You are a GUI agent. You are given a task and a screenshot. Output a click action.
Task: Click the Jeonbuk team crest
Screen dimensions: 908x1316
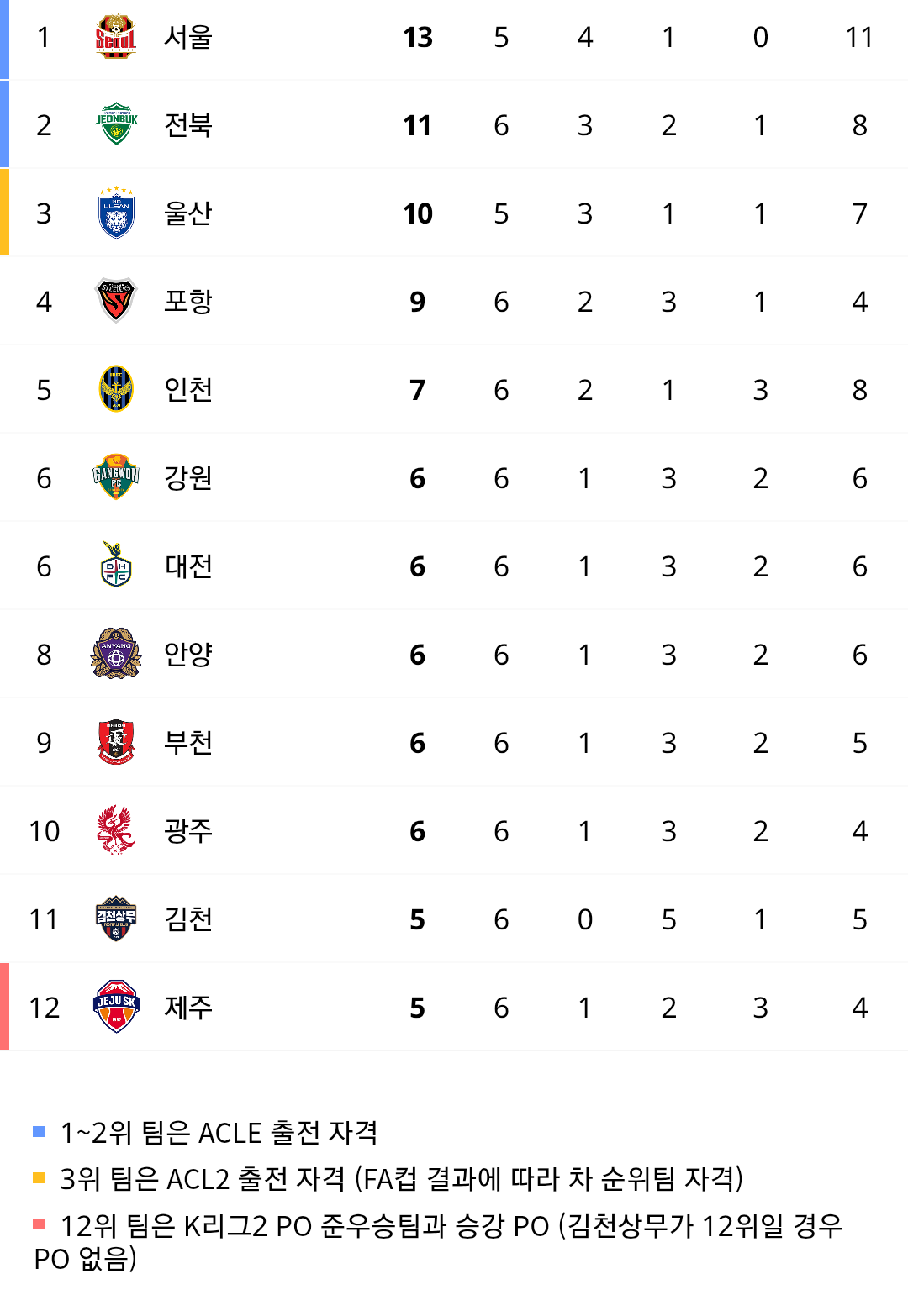click(x=116, y=124)
